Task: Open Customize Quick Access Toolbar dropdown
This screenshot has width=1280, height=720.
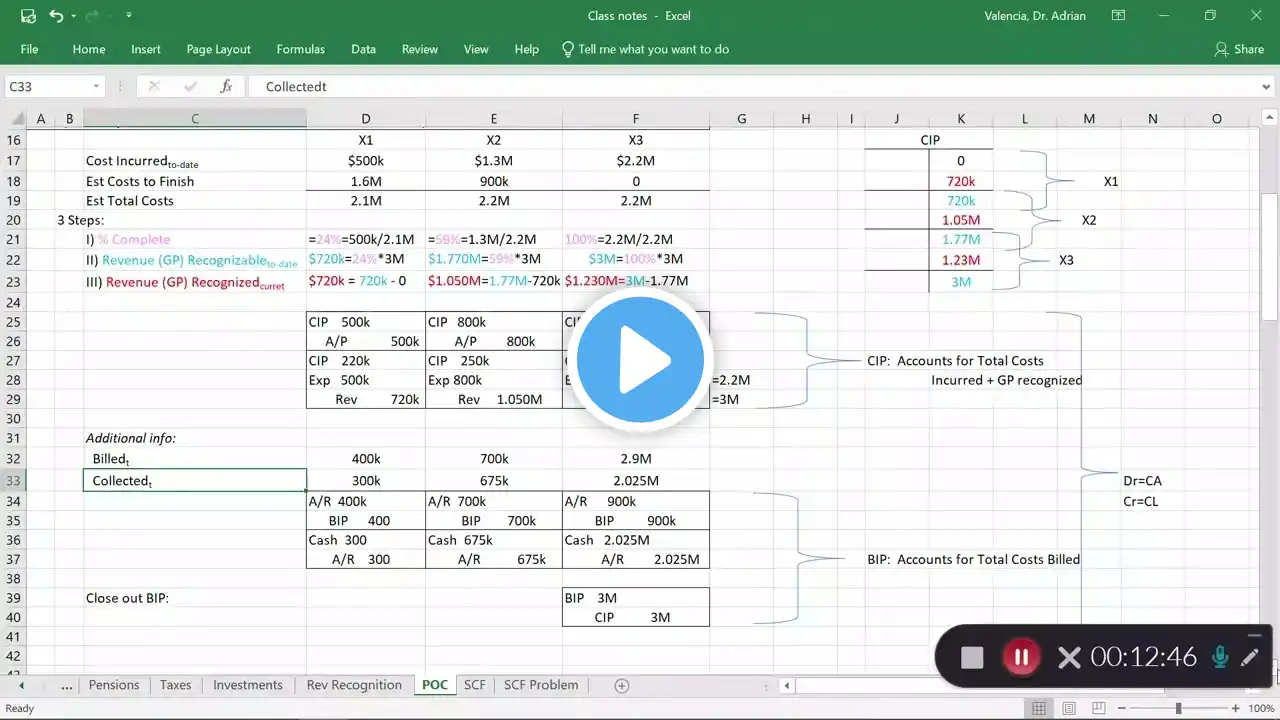Action: (130, 16)
